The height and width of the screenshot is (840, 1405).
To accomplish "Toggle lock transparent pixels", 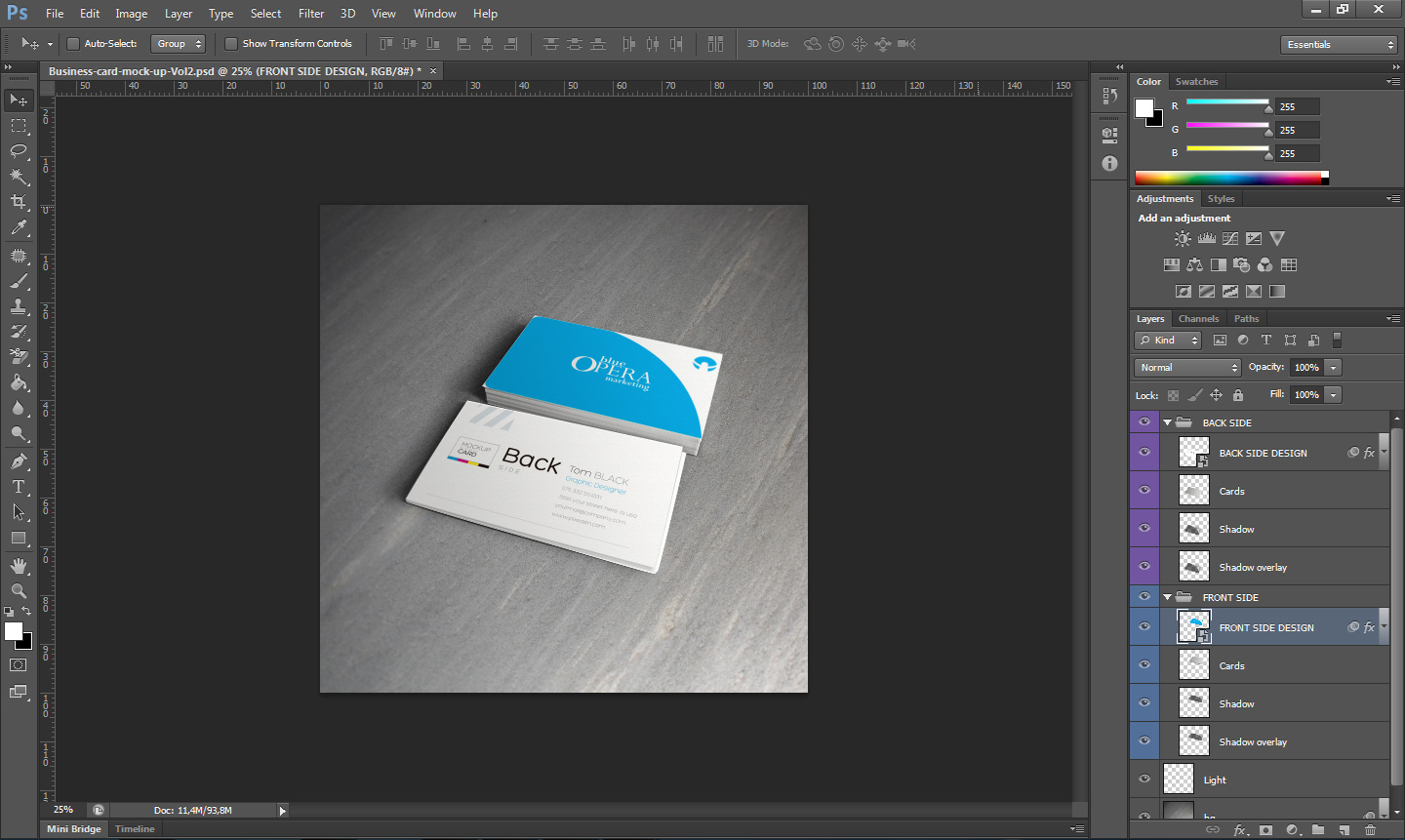I will click(1173, 395).
